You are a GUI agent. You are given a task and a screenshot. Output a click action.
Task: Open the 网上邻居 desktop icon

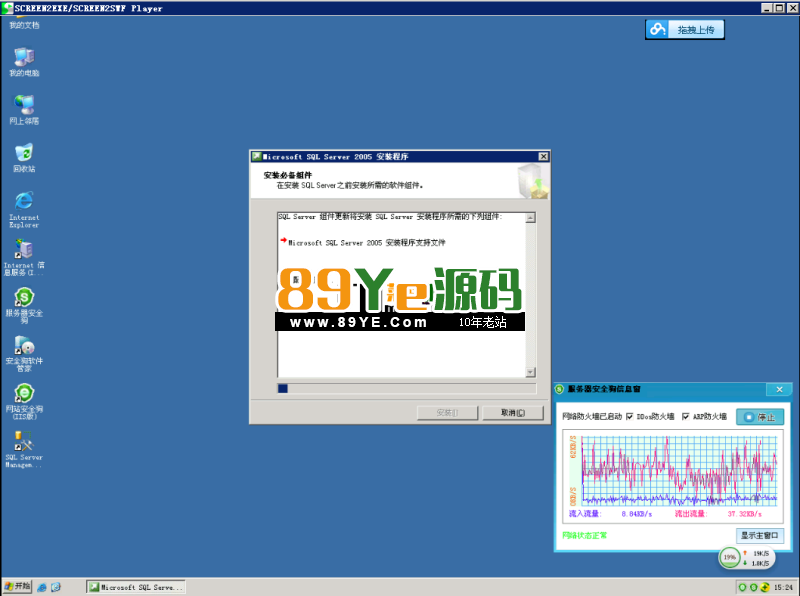coord(24,110)
